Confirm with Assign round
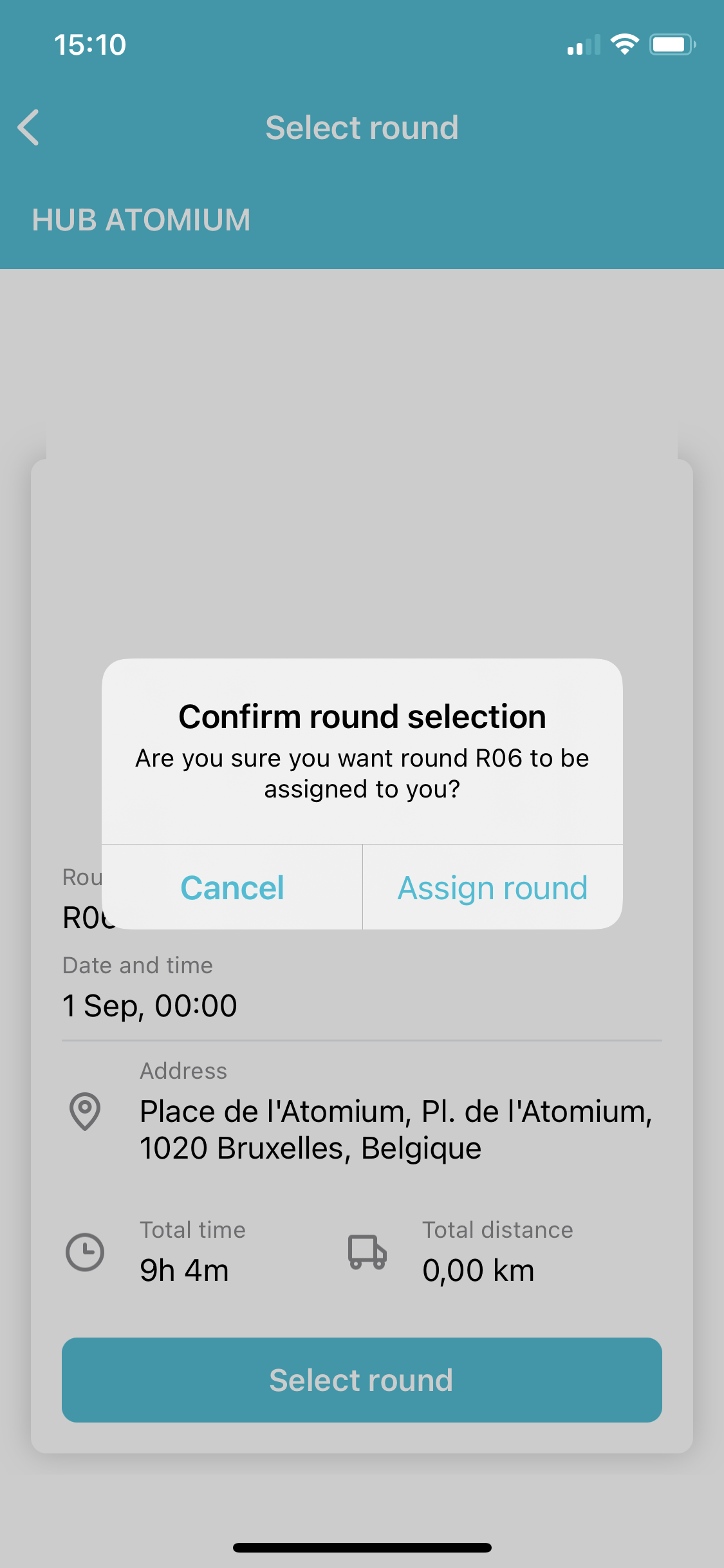The image size is (724, 1568). pos(493,888)
